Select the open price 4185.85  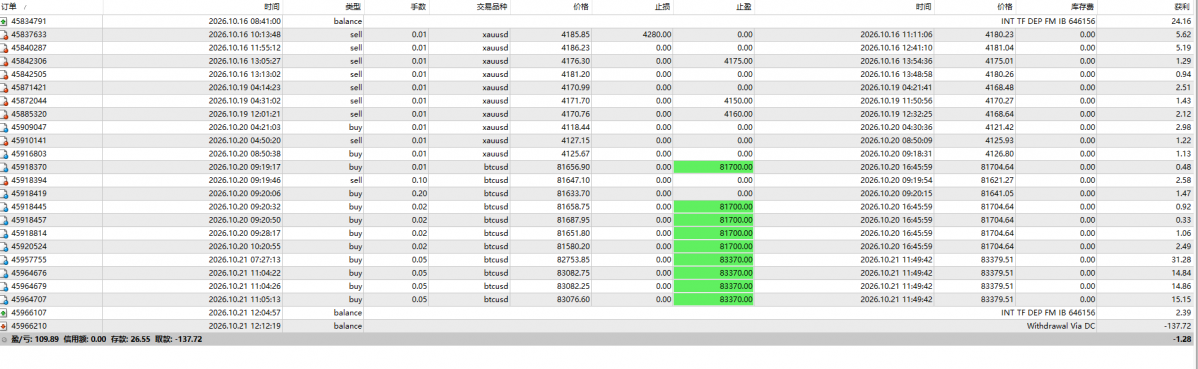(575, 34)
